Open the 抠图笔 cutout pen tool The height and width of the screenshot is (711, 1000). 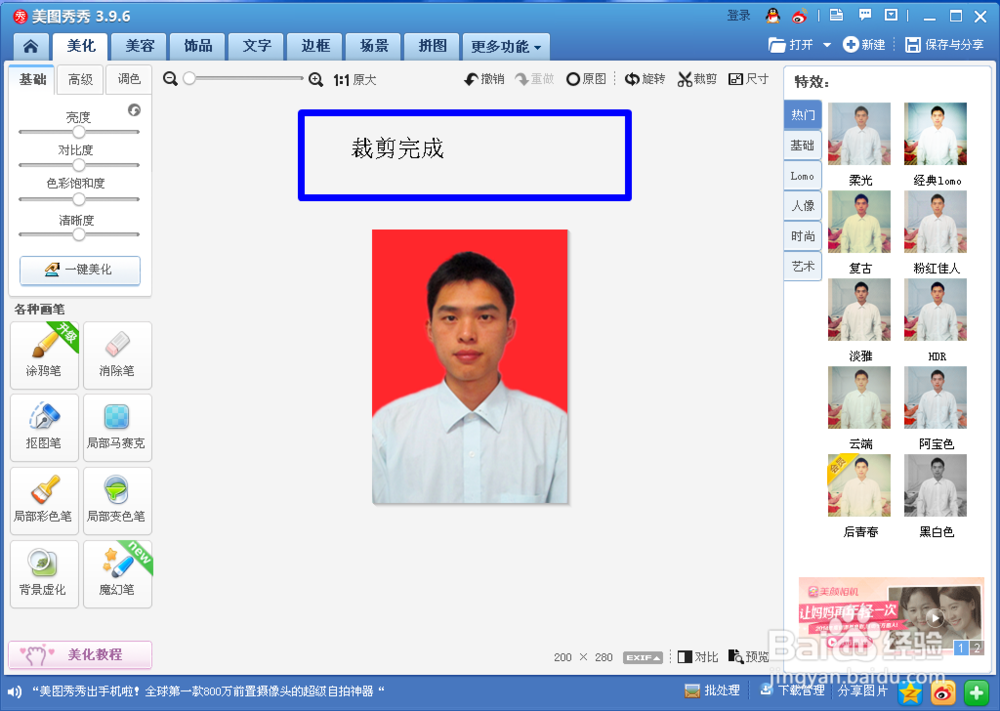pos(44,428)
